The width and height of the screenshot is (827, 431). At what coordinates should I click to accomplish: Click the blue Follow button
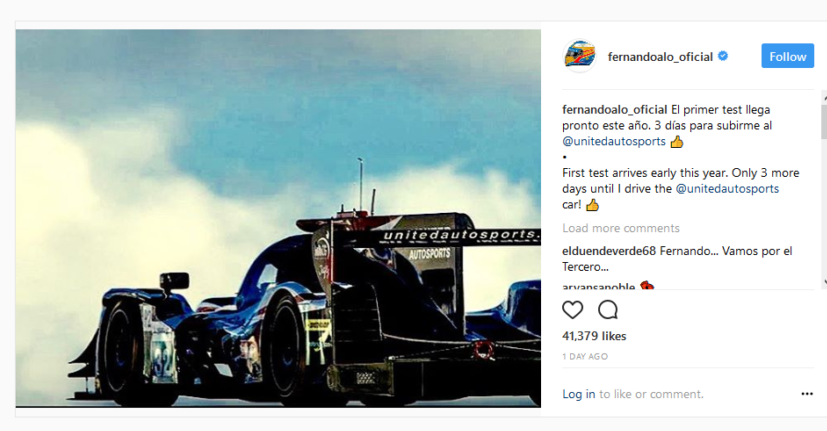(x=787, y=56)
